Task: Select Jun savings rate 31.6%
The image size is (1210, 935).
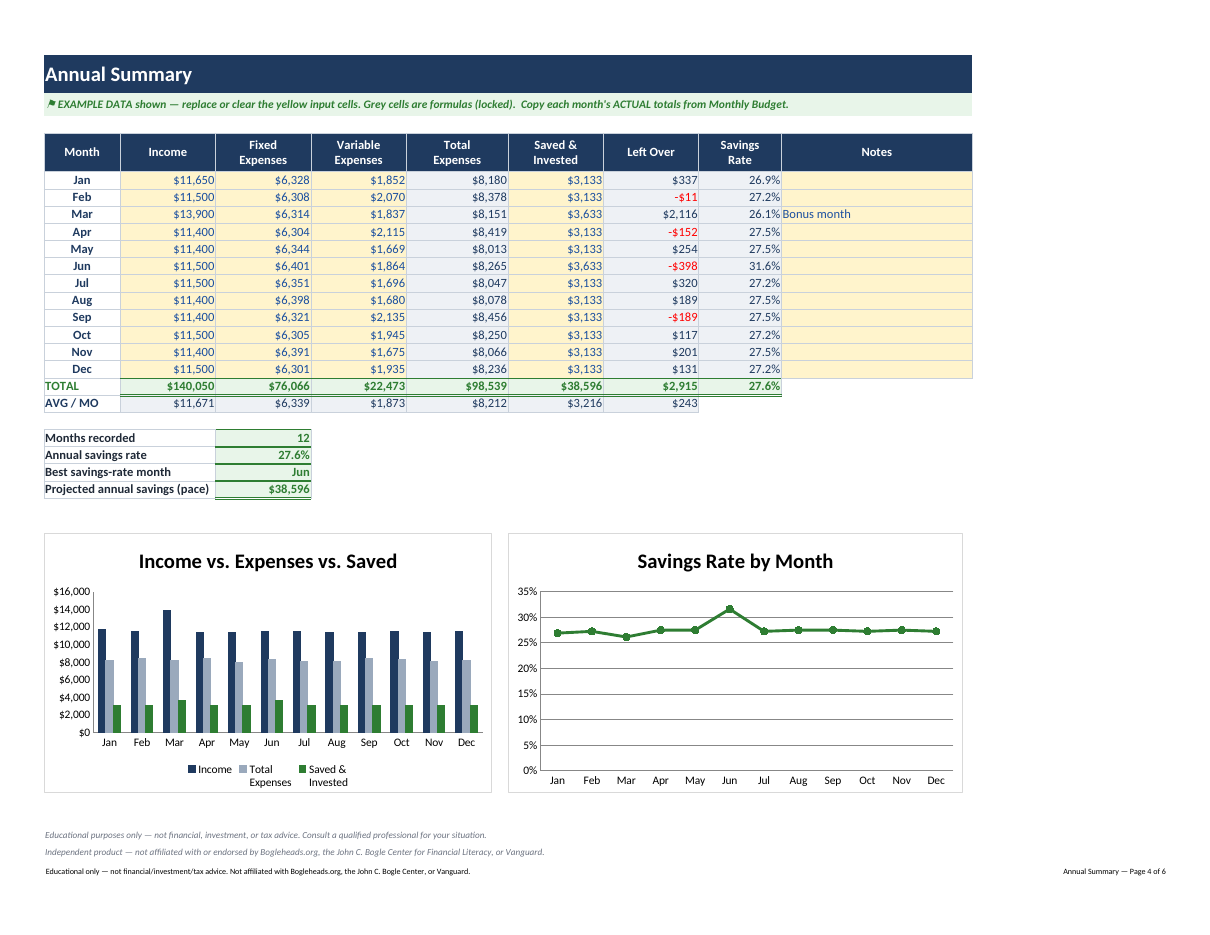Action: tap(740, 266)
